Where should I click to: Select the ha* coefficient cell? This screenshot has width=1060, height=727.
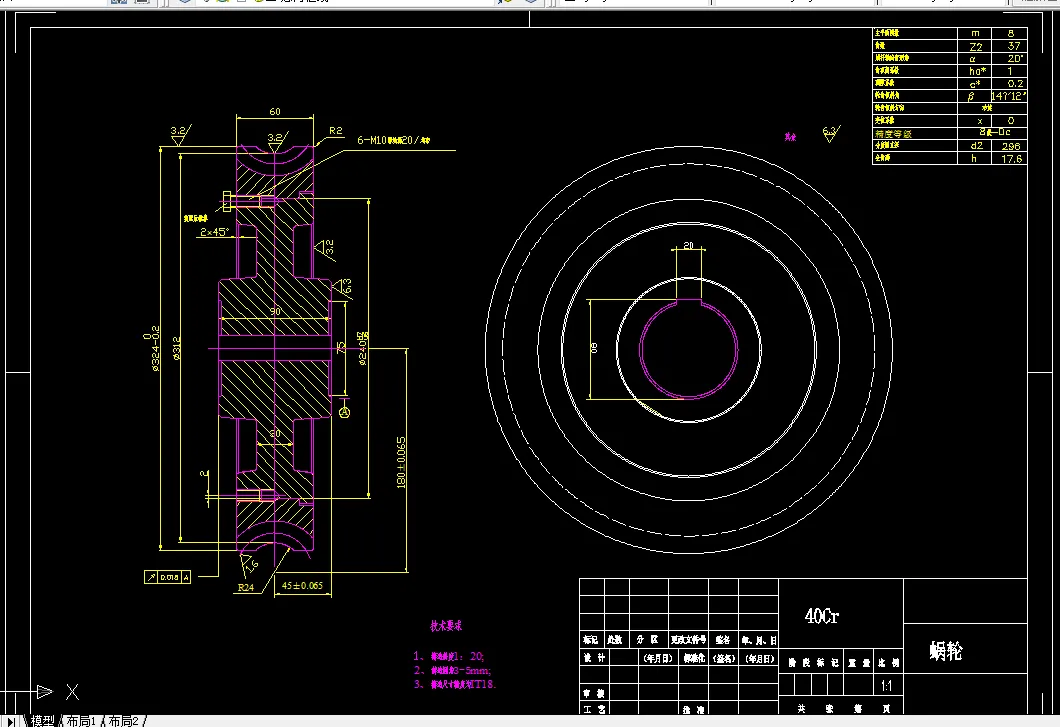(x=975, y=70)
